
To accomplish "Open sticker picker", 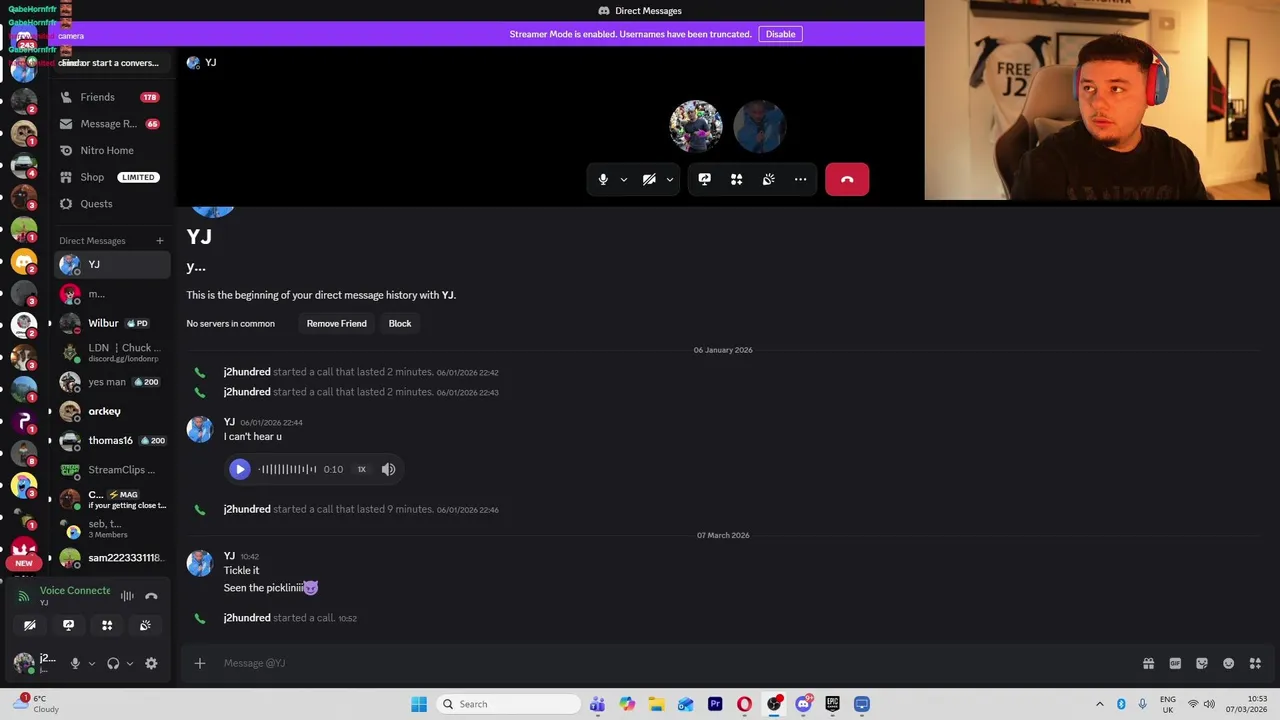I will coord(1202,663).
